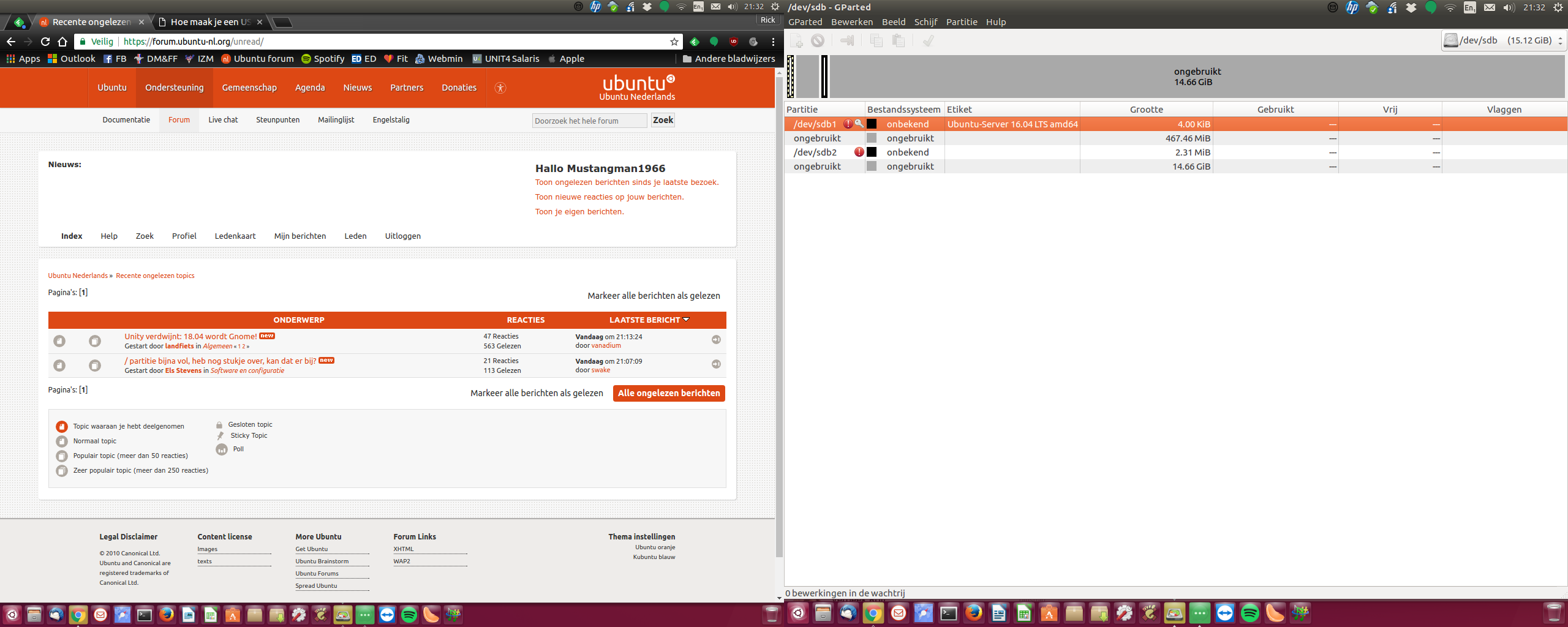
Task: Open the Hulp menu in GParted
Action: [x=996, y=22]
